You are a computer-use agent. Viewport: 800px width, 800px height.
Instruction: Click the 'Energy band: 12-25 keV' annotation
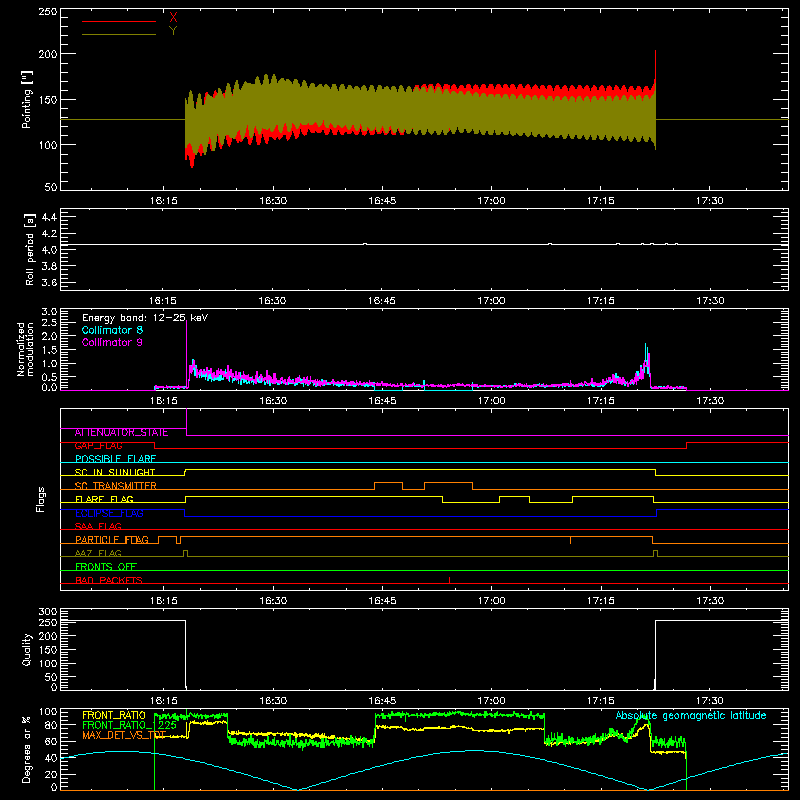145,318
